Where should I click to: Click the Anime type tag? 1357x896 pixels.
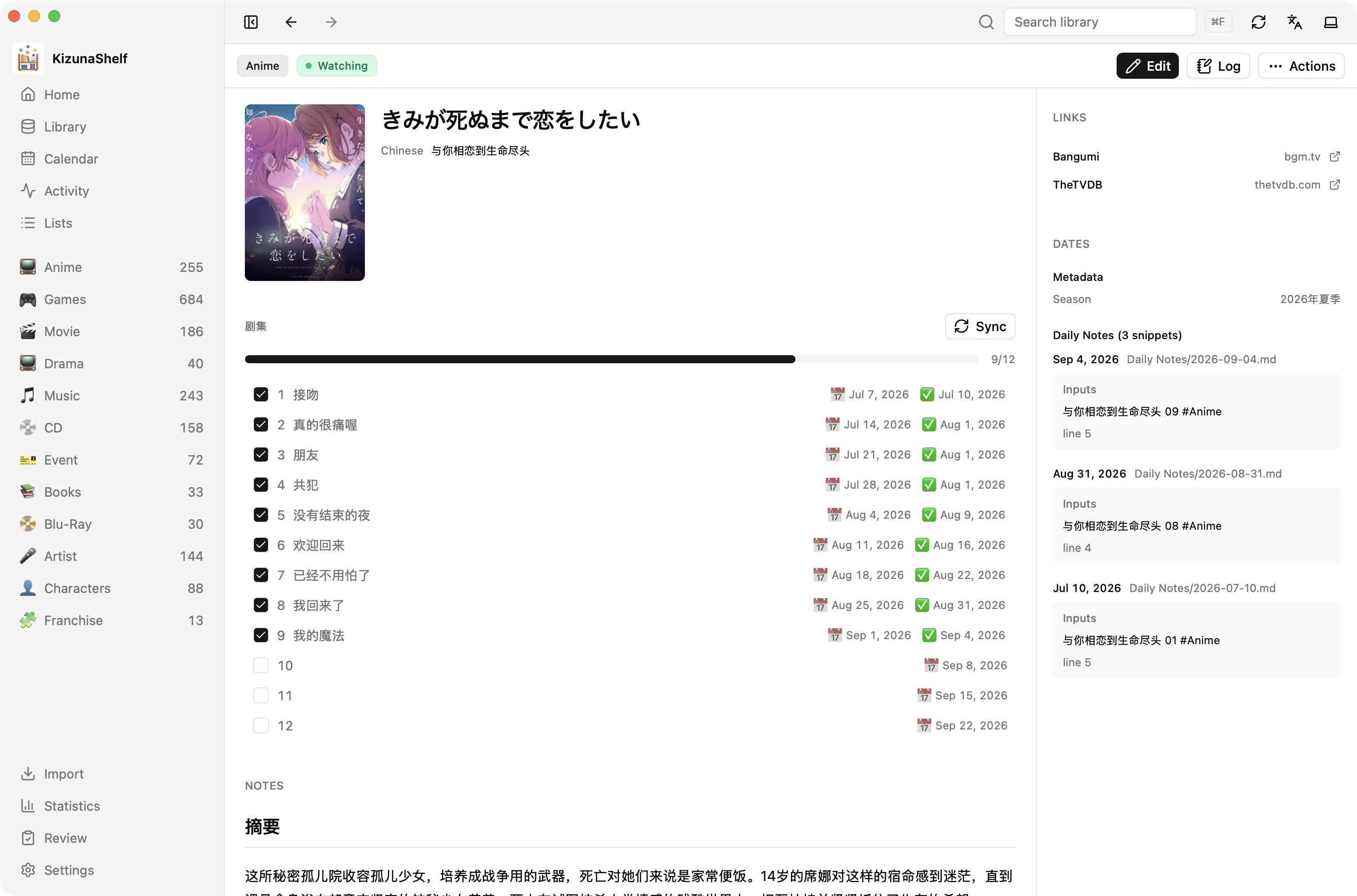(262, 66)
